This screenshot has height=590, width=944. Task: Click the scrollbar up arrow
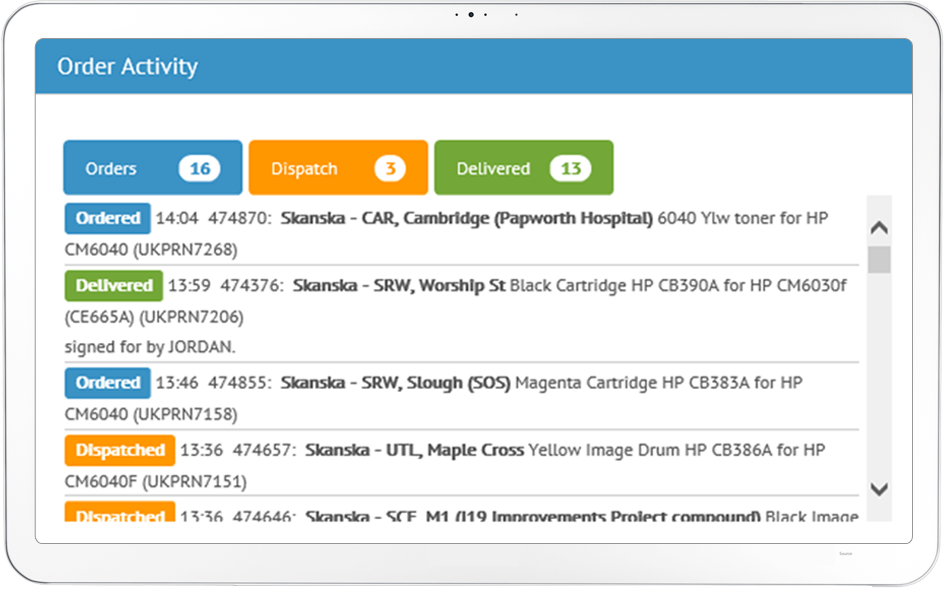click(880, 228)
